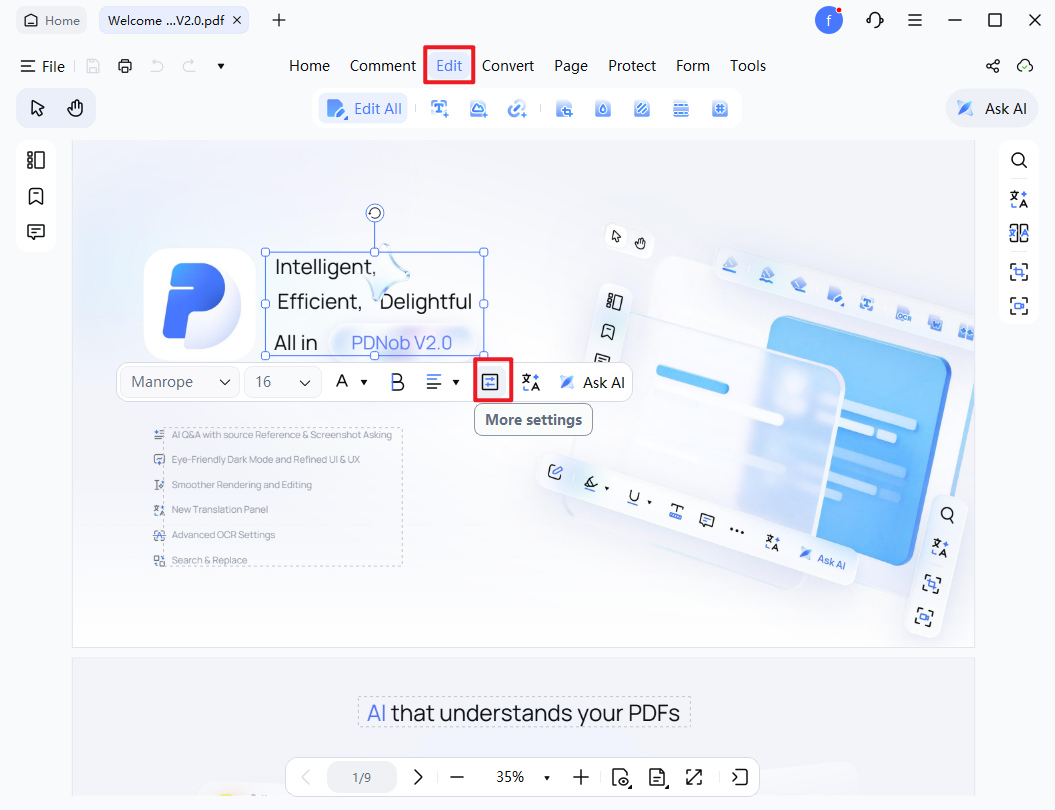Close the Welcome ...V2.0.pdf tab
Viewport: 1055px width, 810px height.
[237, 20]
